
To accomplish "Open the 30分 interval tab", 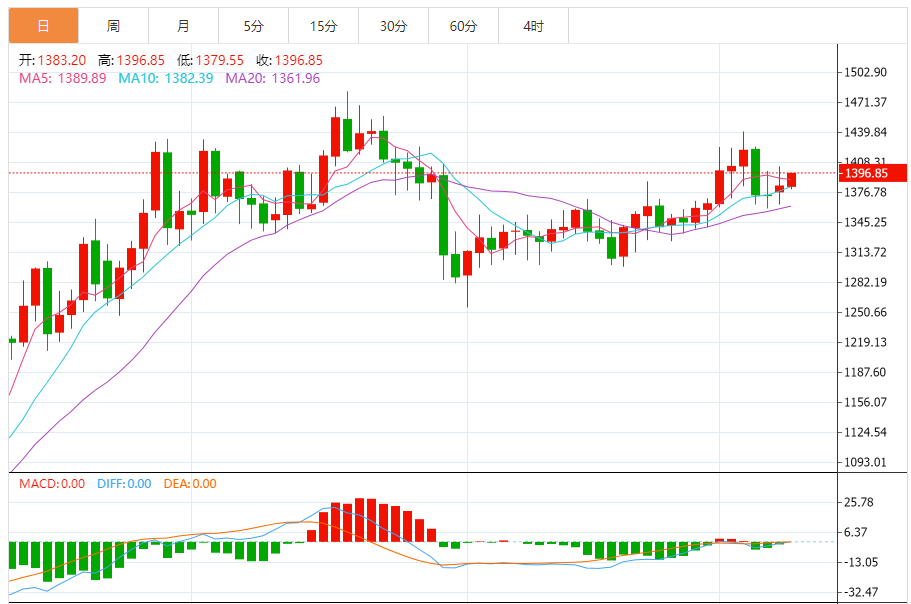I will (393, 26).
